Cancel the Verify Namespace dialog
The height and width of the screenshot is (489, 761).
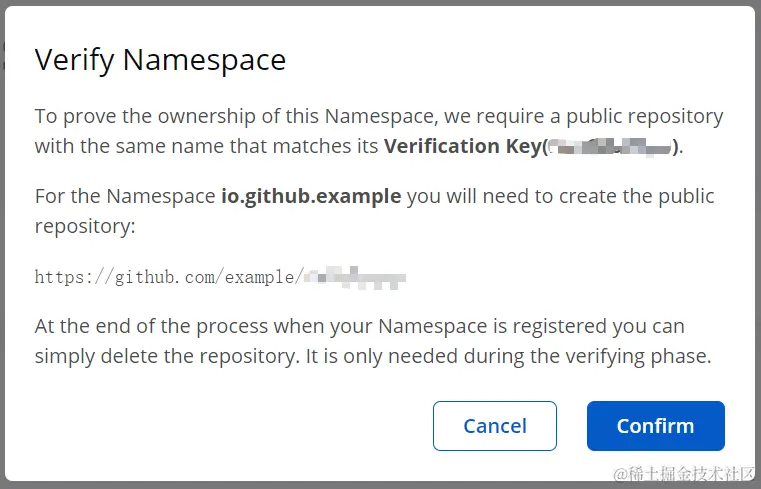tap(495, 426)
